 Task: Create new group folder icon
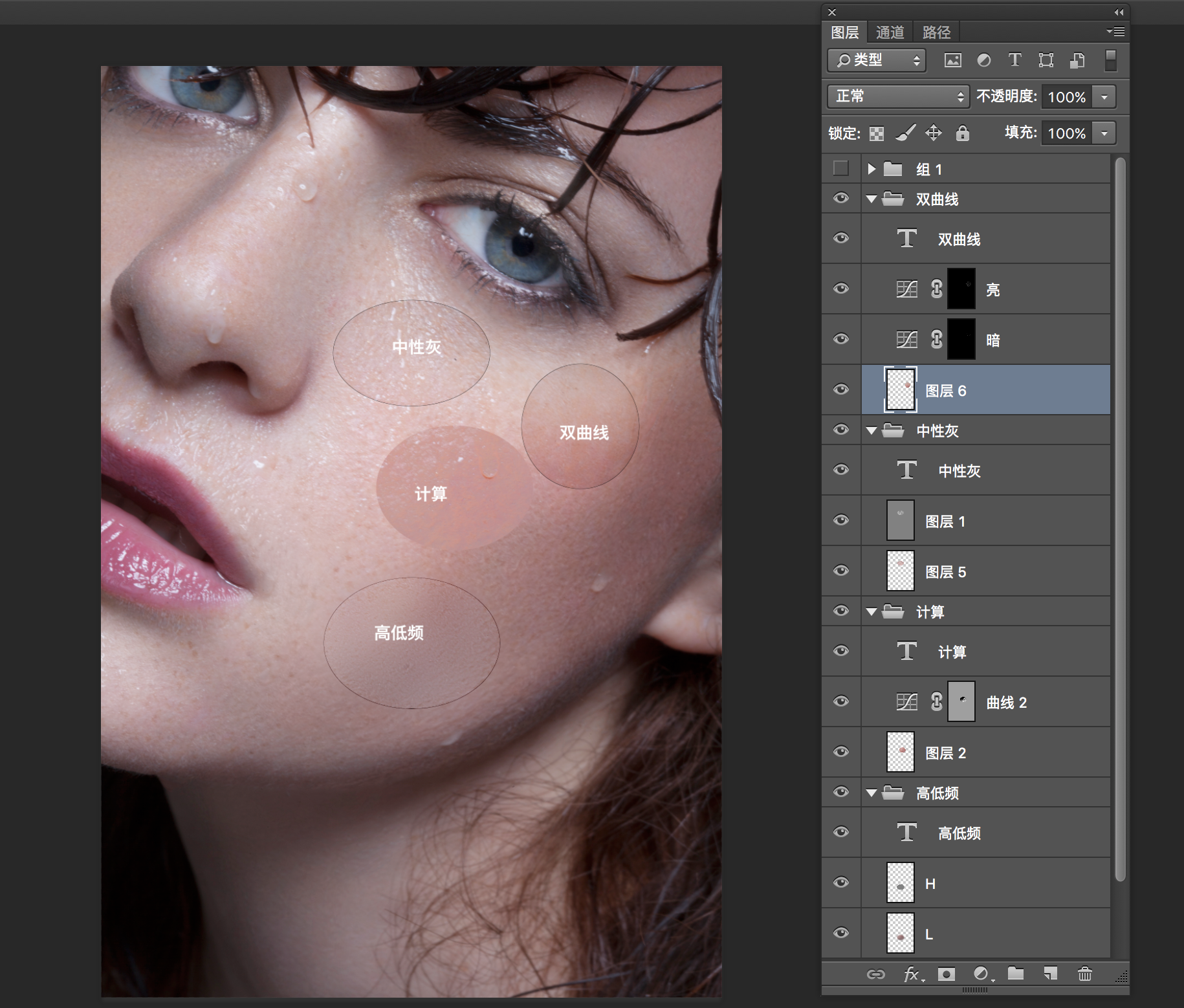1016,973
